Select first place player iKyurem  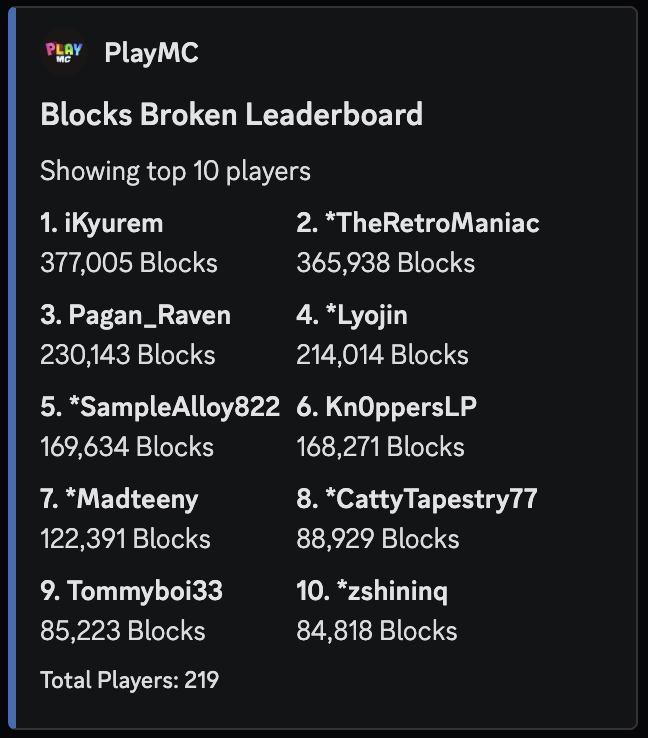coord(102,223)
